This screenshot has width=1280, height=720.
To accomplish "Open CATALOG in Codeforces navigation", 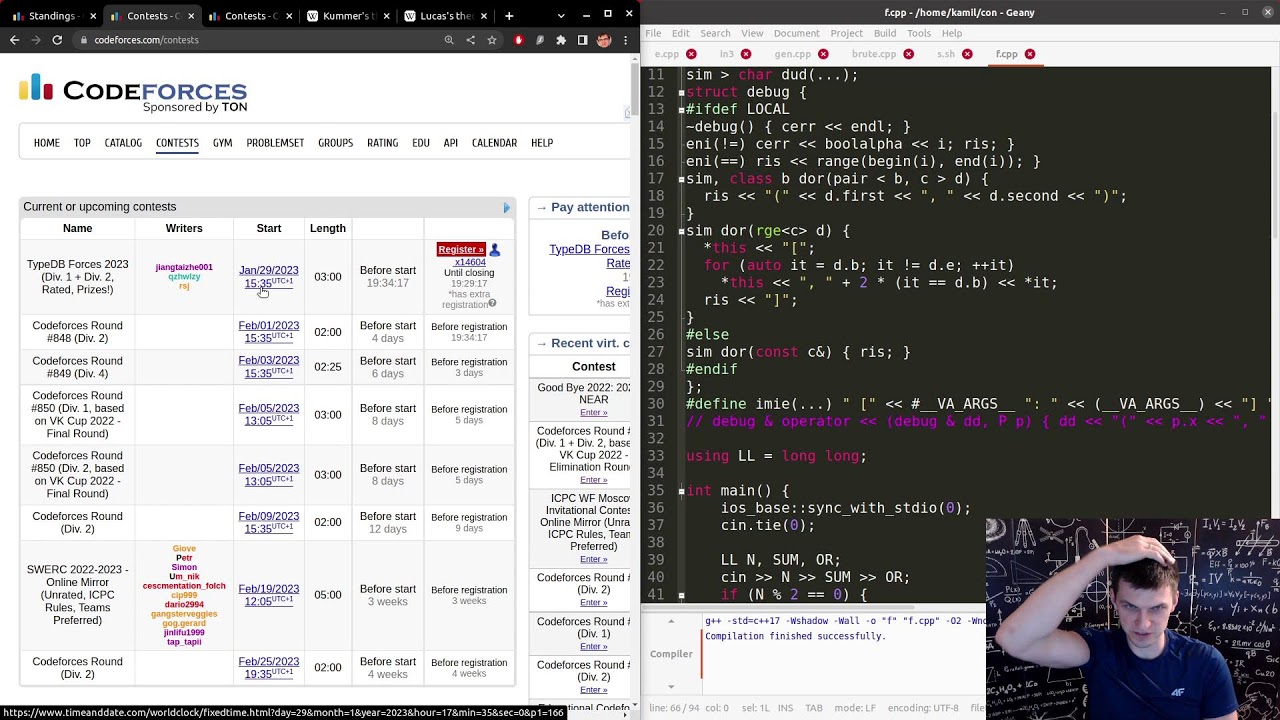I will coord(123,143).
